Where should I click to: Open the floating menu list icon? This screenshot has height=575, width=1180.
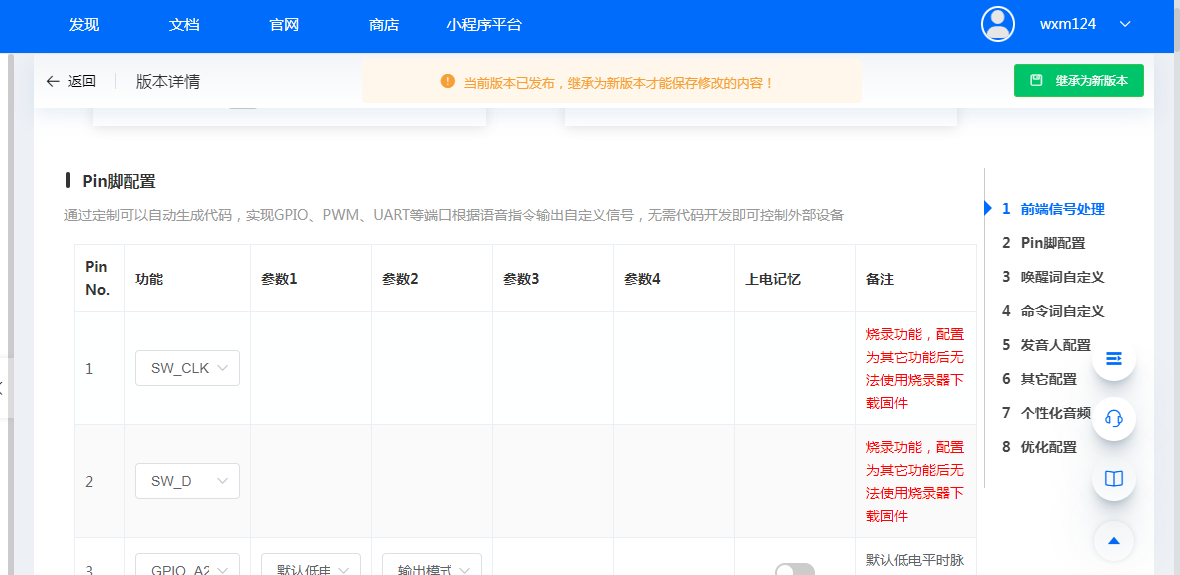tap(1114, 358)
